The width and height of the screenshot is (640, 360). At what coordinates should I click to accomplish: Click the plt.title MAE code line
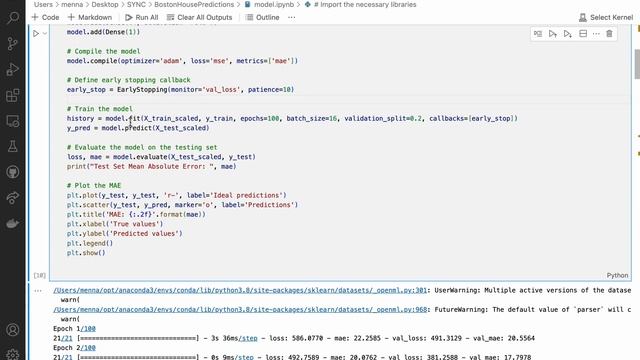click(136, 214)
